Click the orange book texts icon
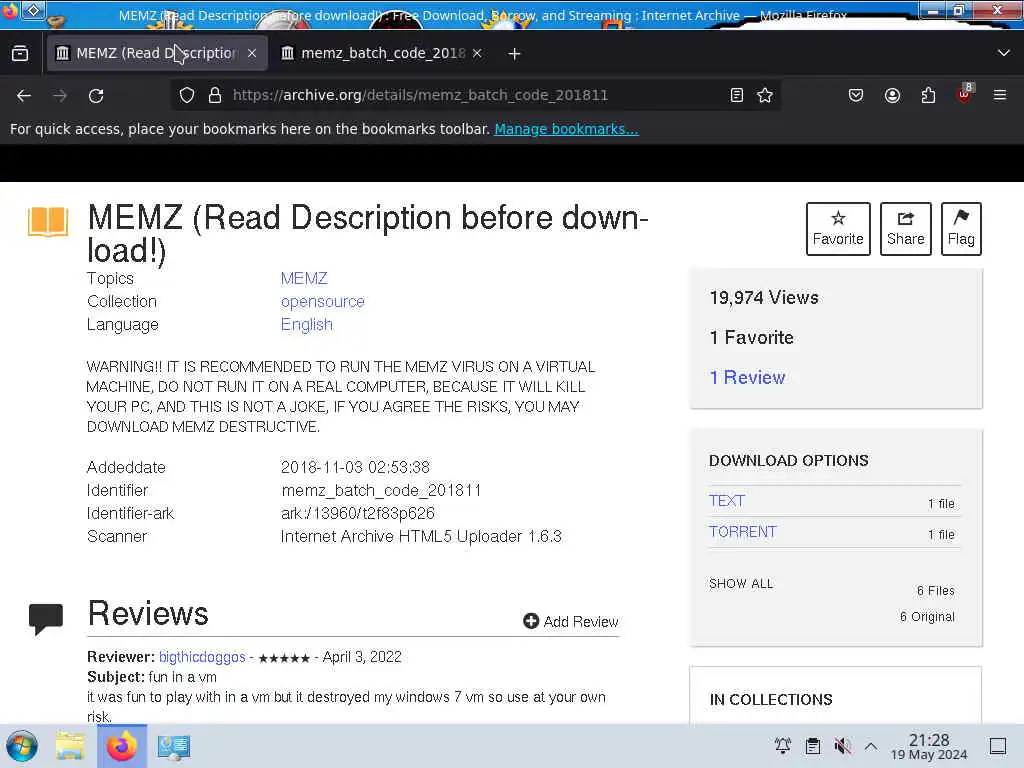The image size is (1024, 768). [48, 221]
